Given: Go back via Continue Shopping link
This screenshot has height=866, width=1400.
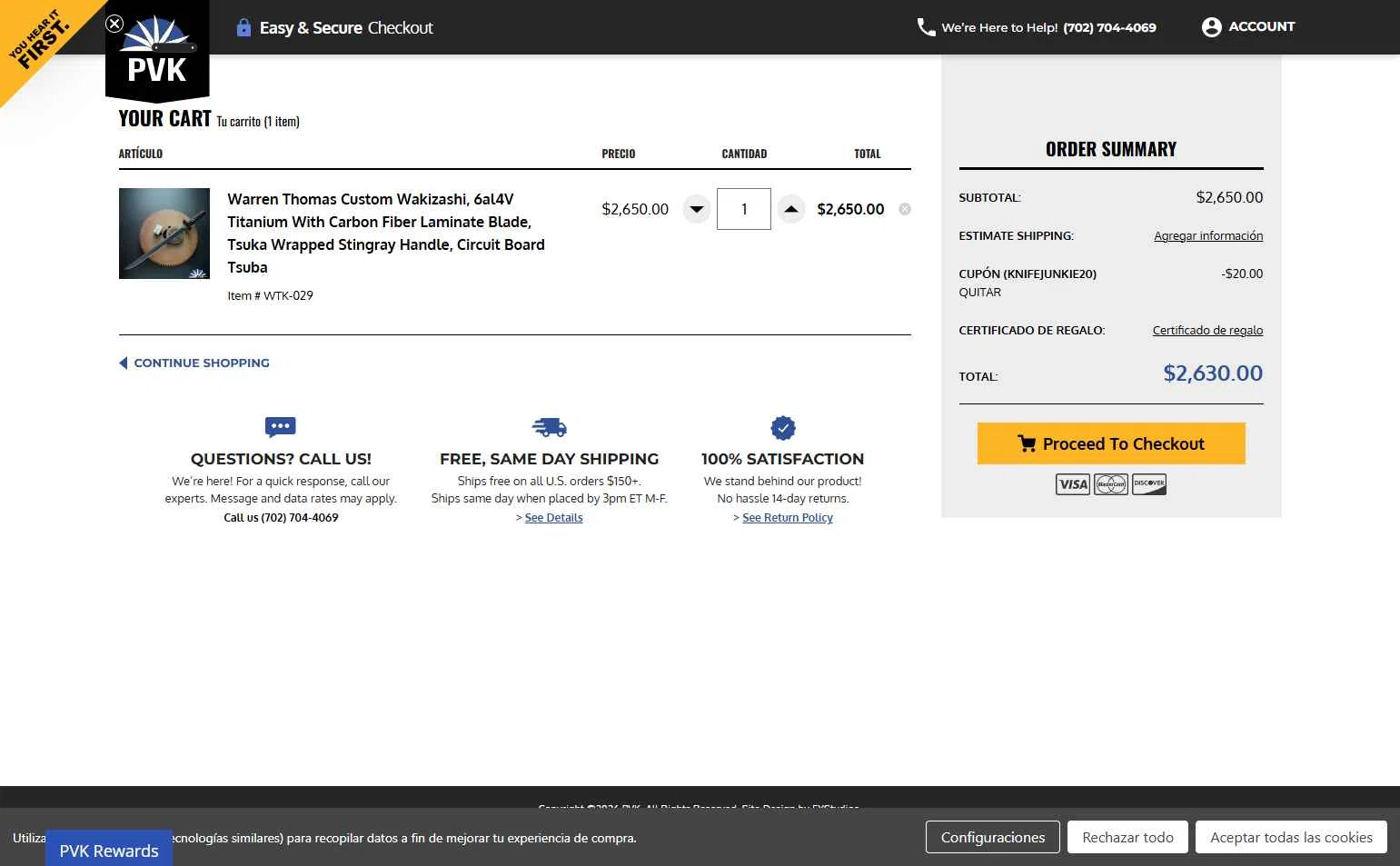Looking at the screenshot, I should (x=194, y=363).
